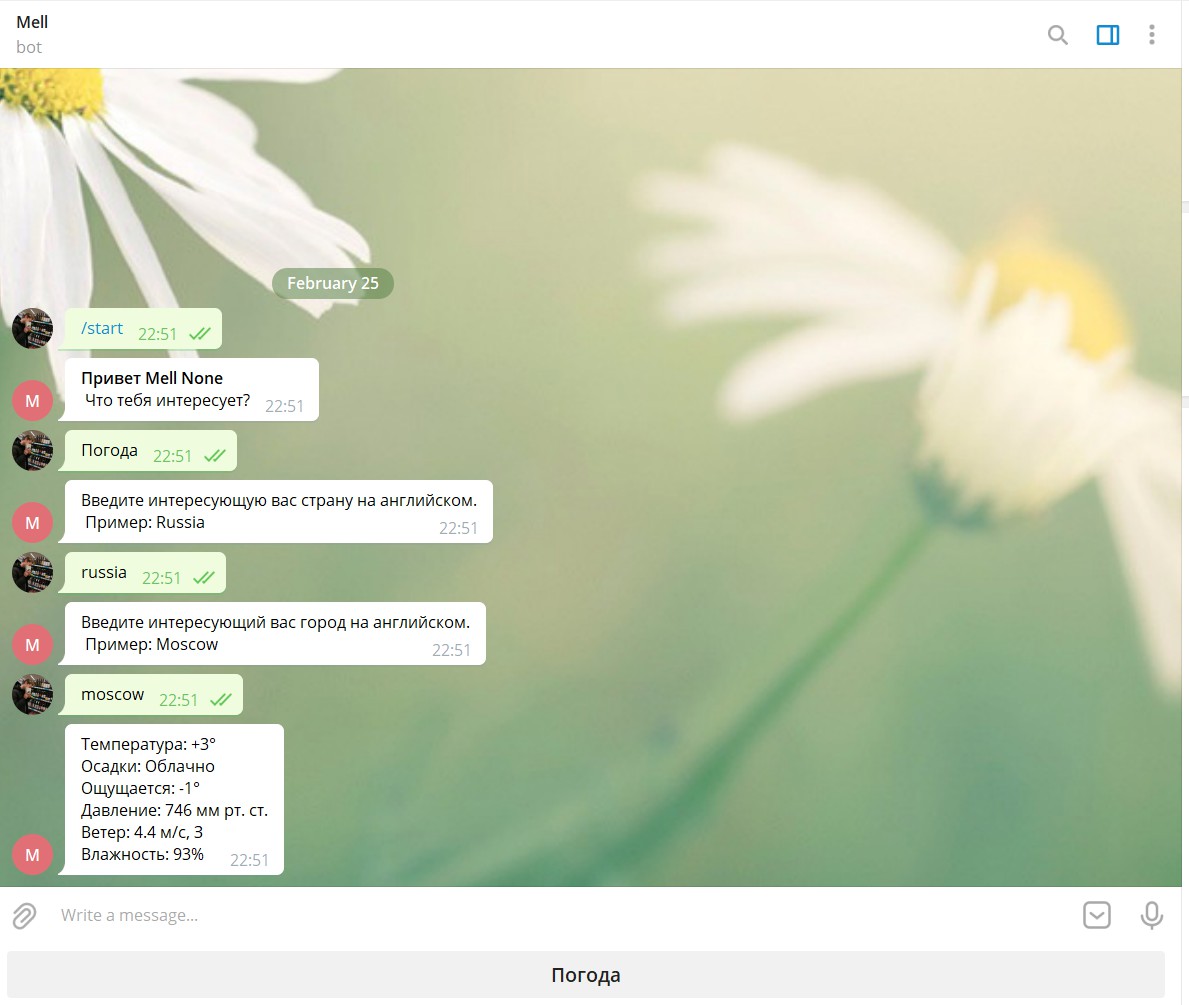Click bot avatar beside weather report message
The image size is (1189, 1005).
tap(33, 855)
